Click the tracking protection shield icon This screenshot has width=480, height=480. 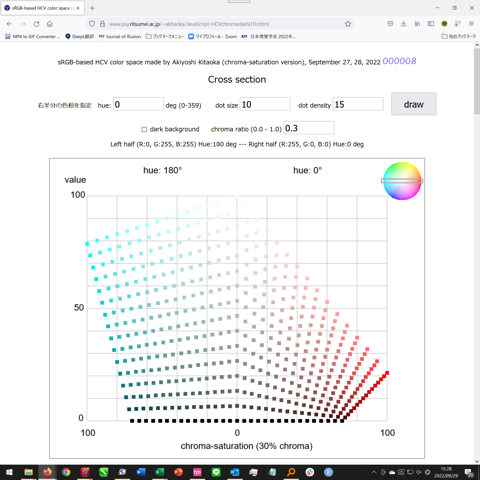pos(92,24)
